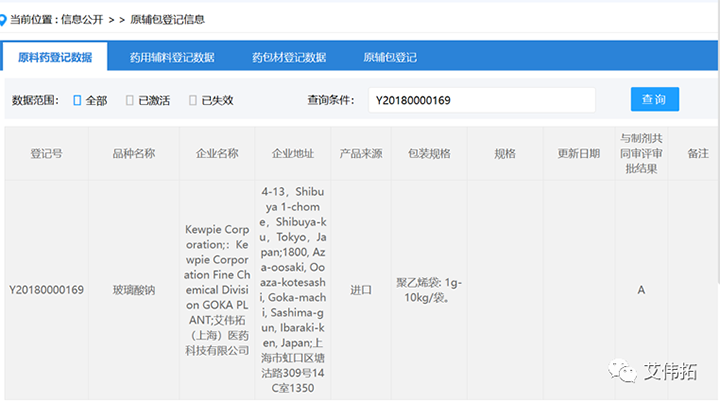Screen dimensions: 720x403
Task: Click the review result A cell
Action: [641, 290]
